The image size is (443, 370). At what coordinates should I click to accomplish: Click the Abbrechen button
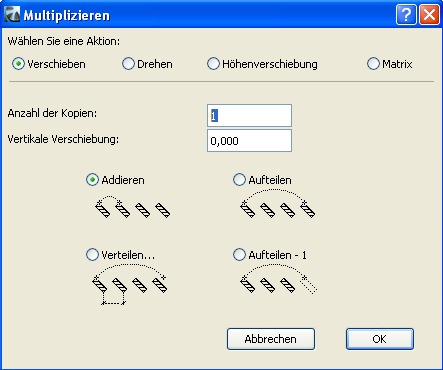pyautogui.click(x=271, y=339)
